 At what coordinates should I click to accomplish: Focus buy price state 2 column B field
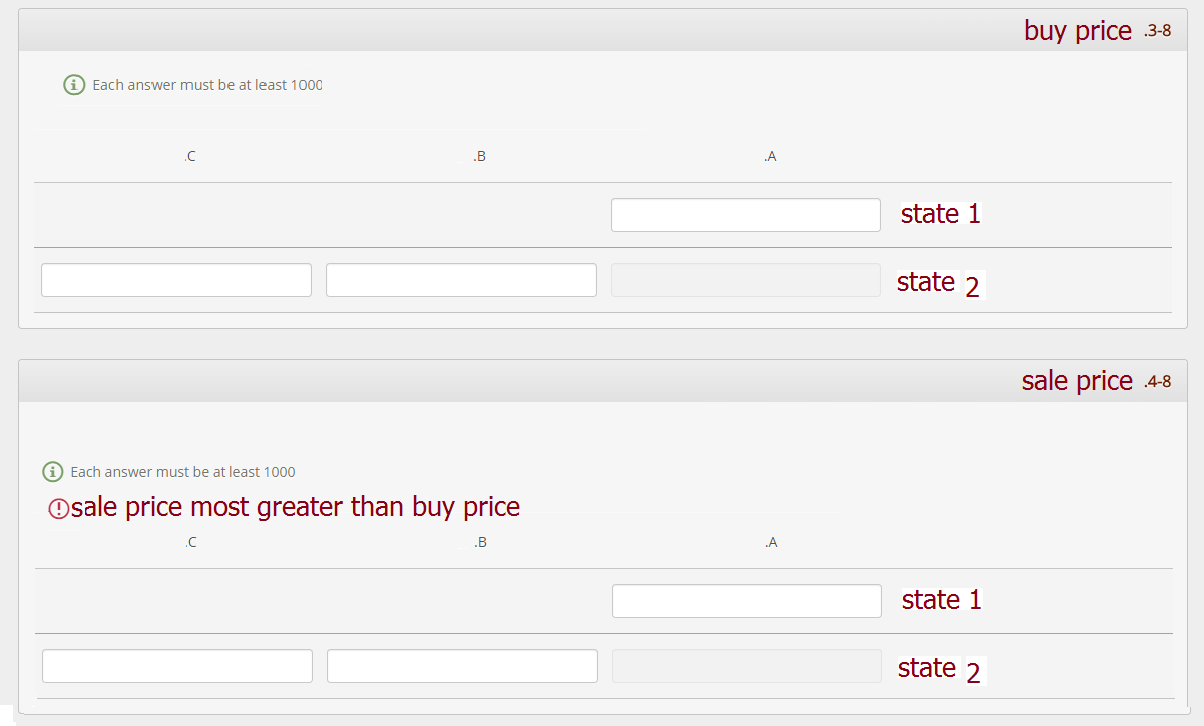pyautogui.click(x=461, y=280)
